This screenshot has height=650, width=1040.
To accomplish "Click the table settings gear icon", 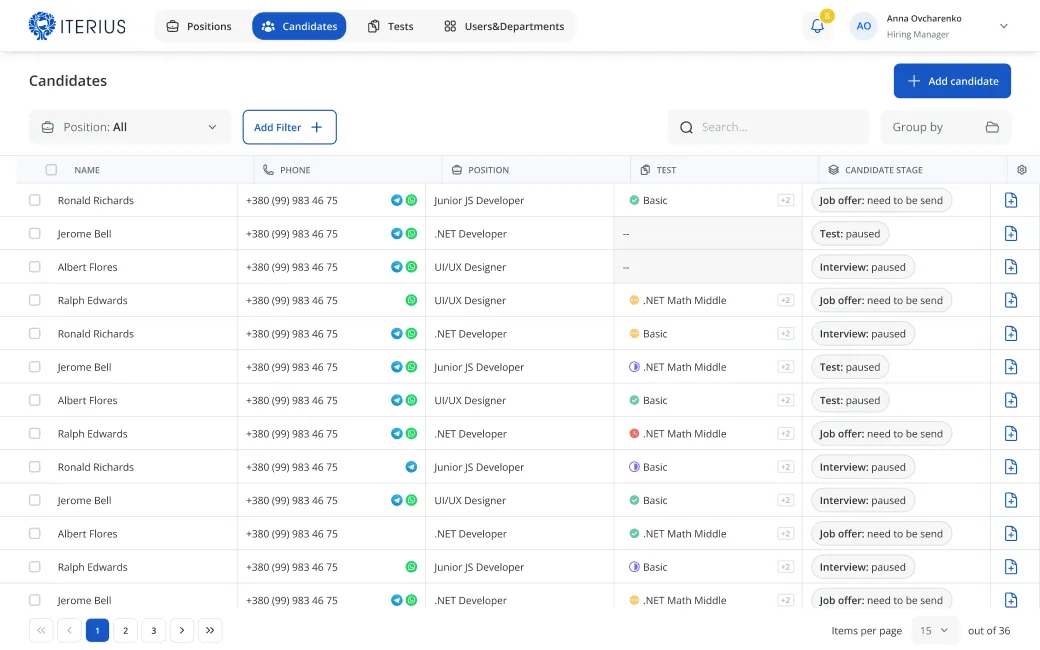I will click(x=1022, y=170).
